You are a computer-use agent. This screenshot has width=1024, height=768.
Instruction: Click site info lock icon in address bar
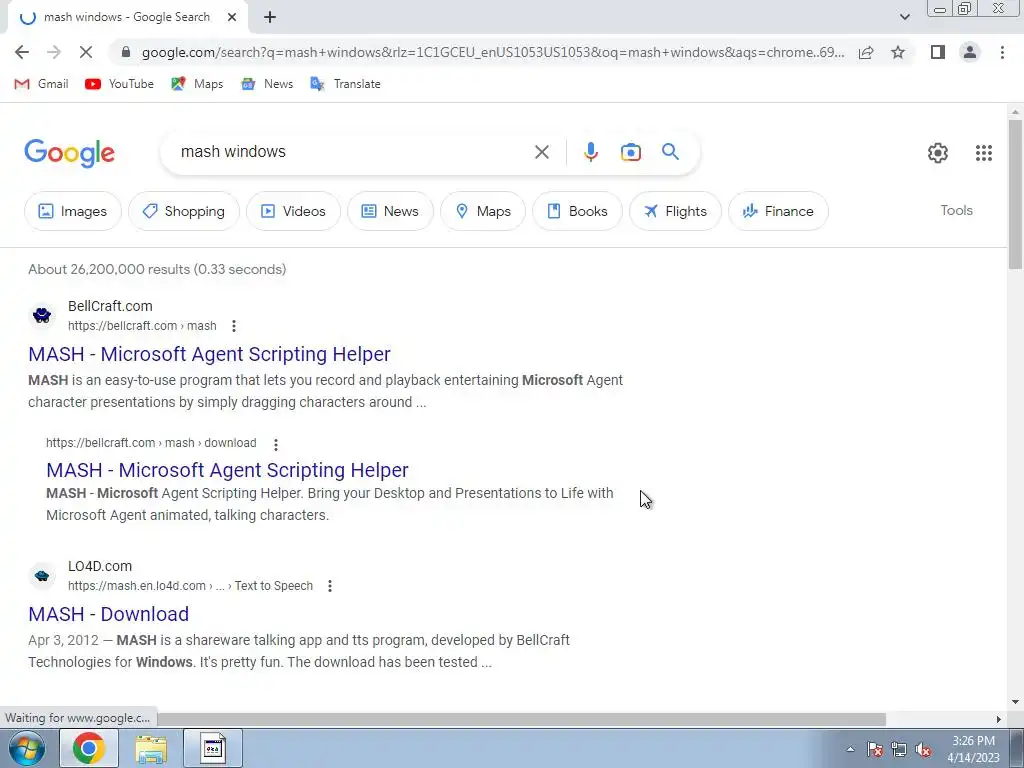[126, 52]
